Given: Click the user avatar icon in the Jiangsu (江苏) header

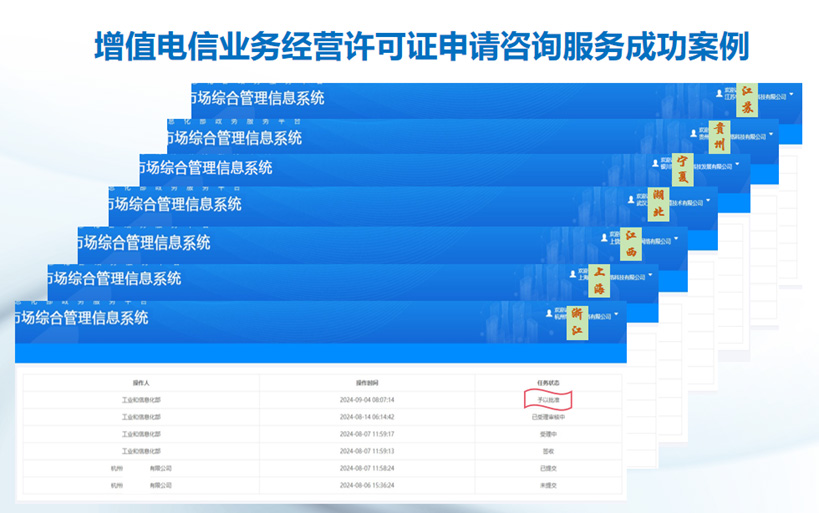Looking at the screenshot, I should 719,92.
